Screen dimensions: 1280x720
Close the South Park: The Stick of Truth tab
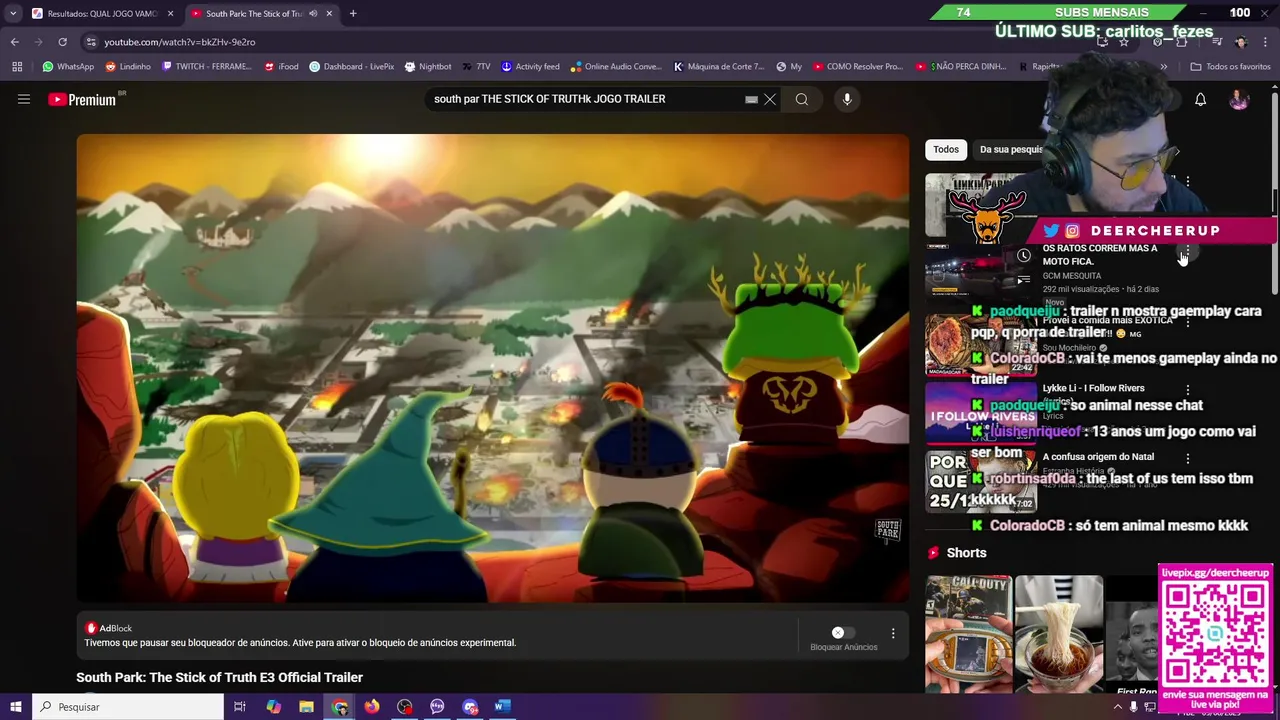(x=329, y=14)
